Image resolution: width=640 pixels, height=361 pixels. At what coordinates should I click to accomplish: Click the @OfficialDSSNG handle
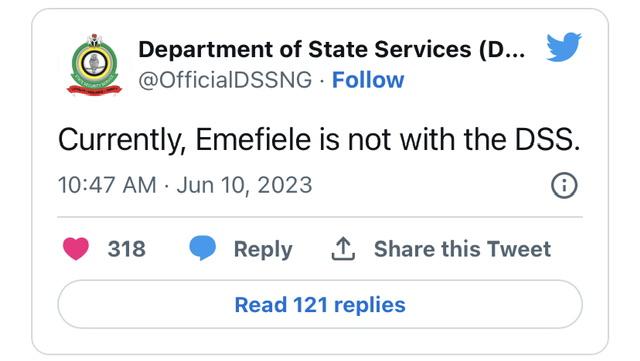pos(225,80)
